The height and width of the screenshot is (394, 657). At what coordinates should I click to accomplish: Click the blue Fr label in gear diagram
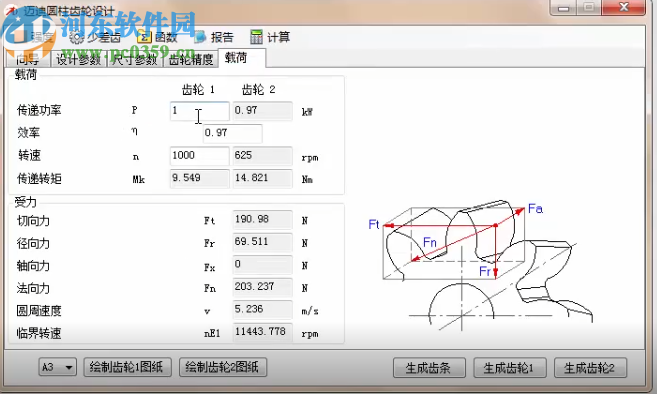pyautogui.click(x=484, y=272)
